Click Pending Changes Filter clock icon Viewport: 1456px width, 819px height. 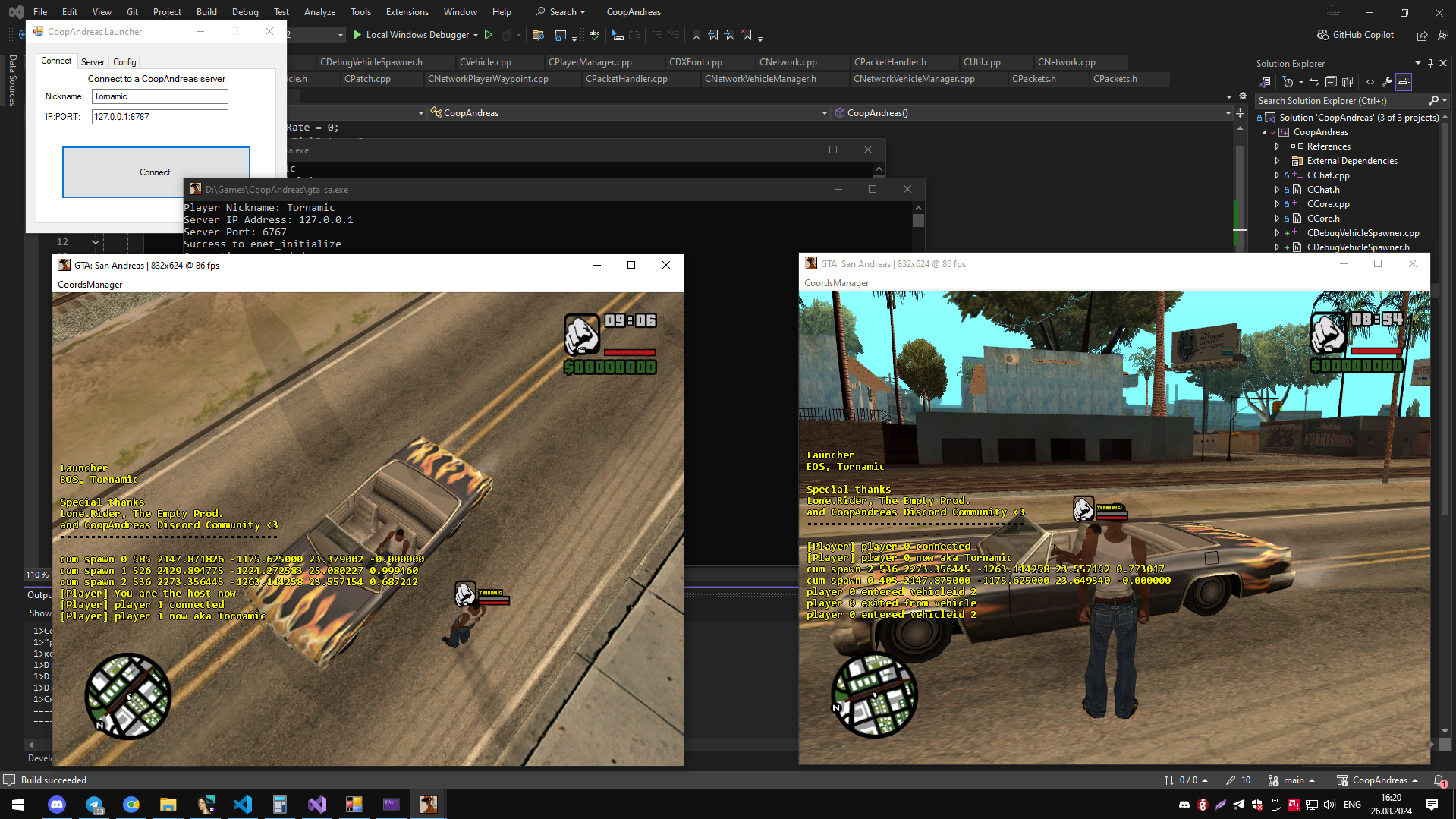coord(1288,82)
